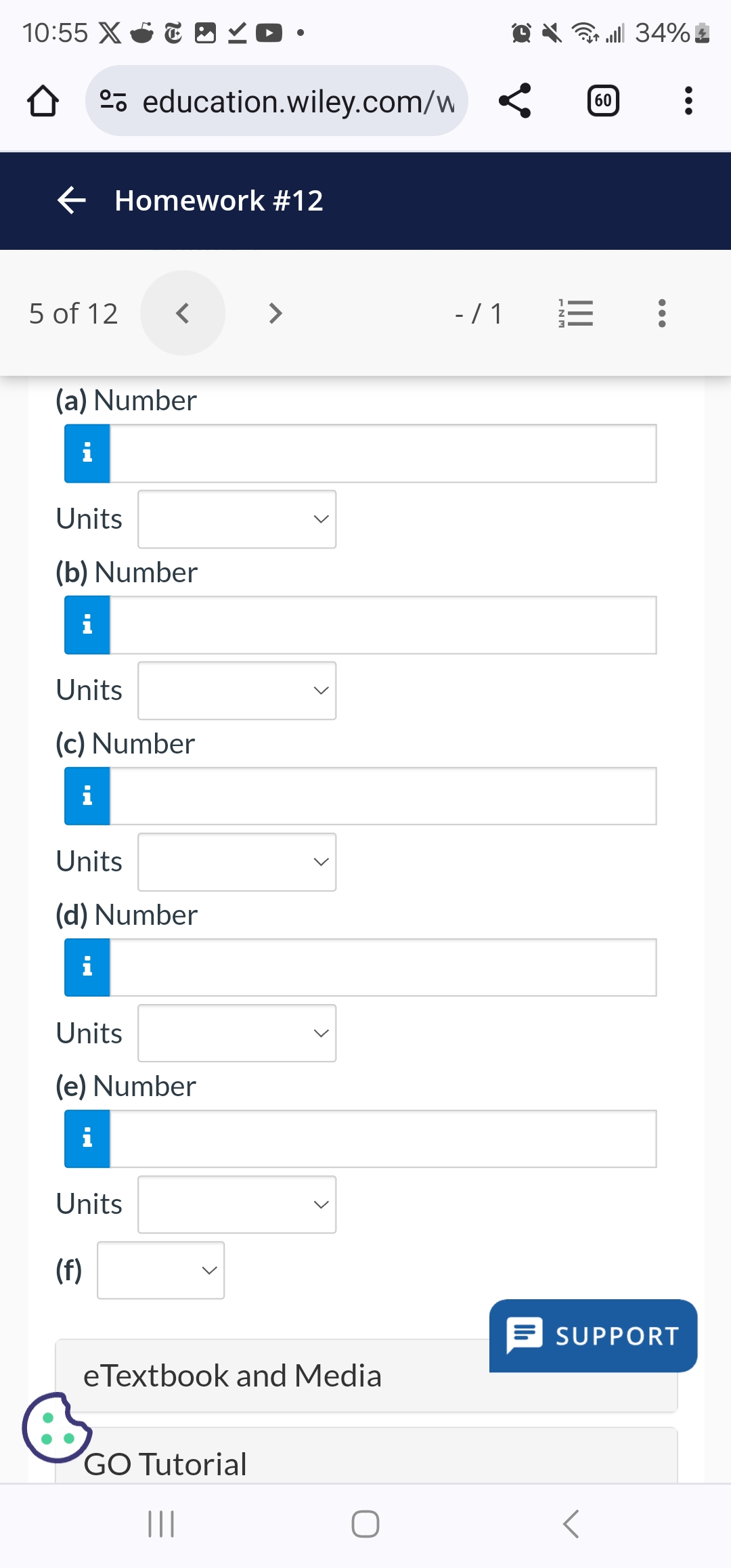This screenshot has height=1568, width=731.
Task: Click the blue info icon for part (c)
Action: pos(87,796)
